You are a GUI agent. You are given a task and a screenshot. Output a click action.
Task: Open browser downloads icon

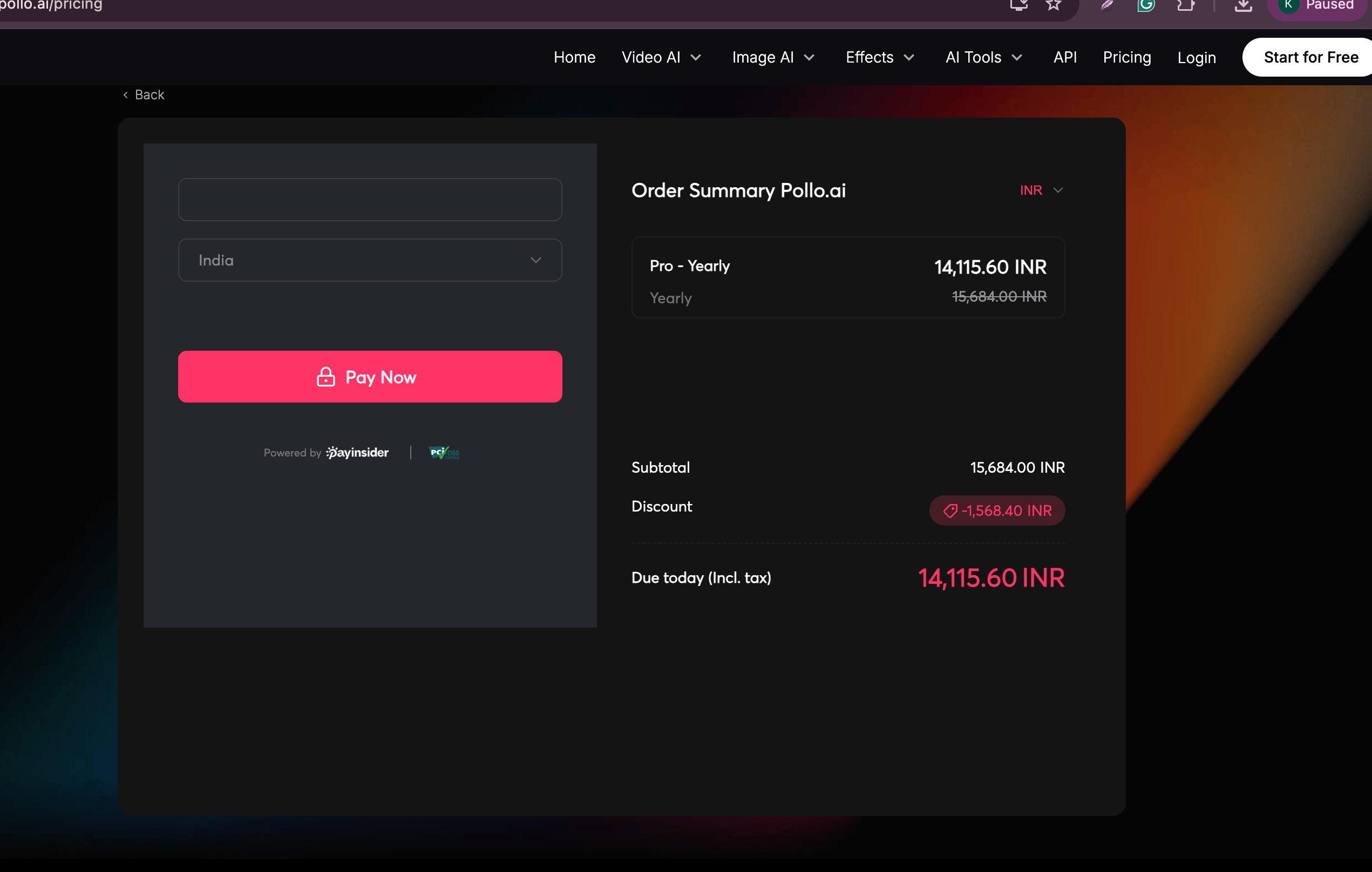point(1243,5)
